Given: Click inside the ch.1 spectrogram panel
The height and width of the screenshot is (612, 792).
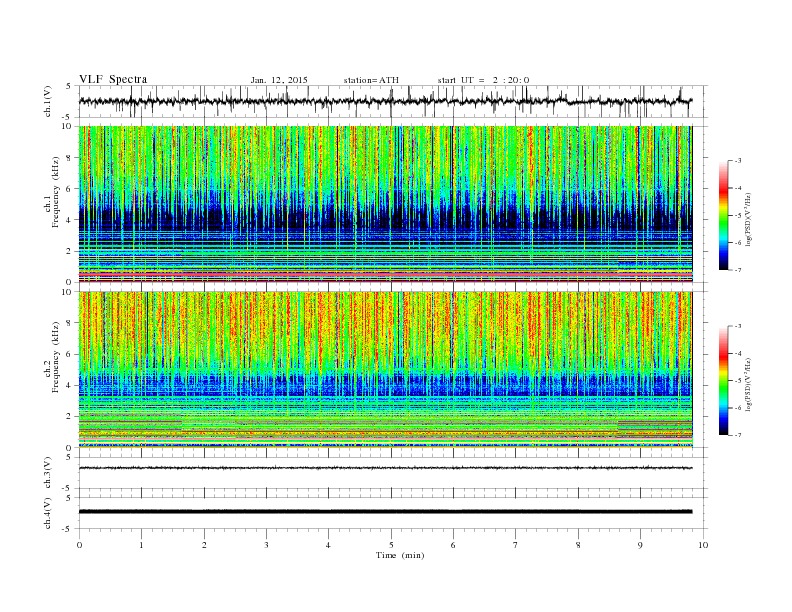Looking at the screenshot, I should (385, 204).
